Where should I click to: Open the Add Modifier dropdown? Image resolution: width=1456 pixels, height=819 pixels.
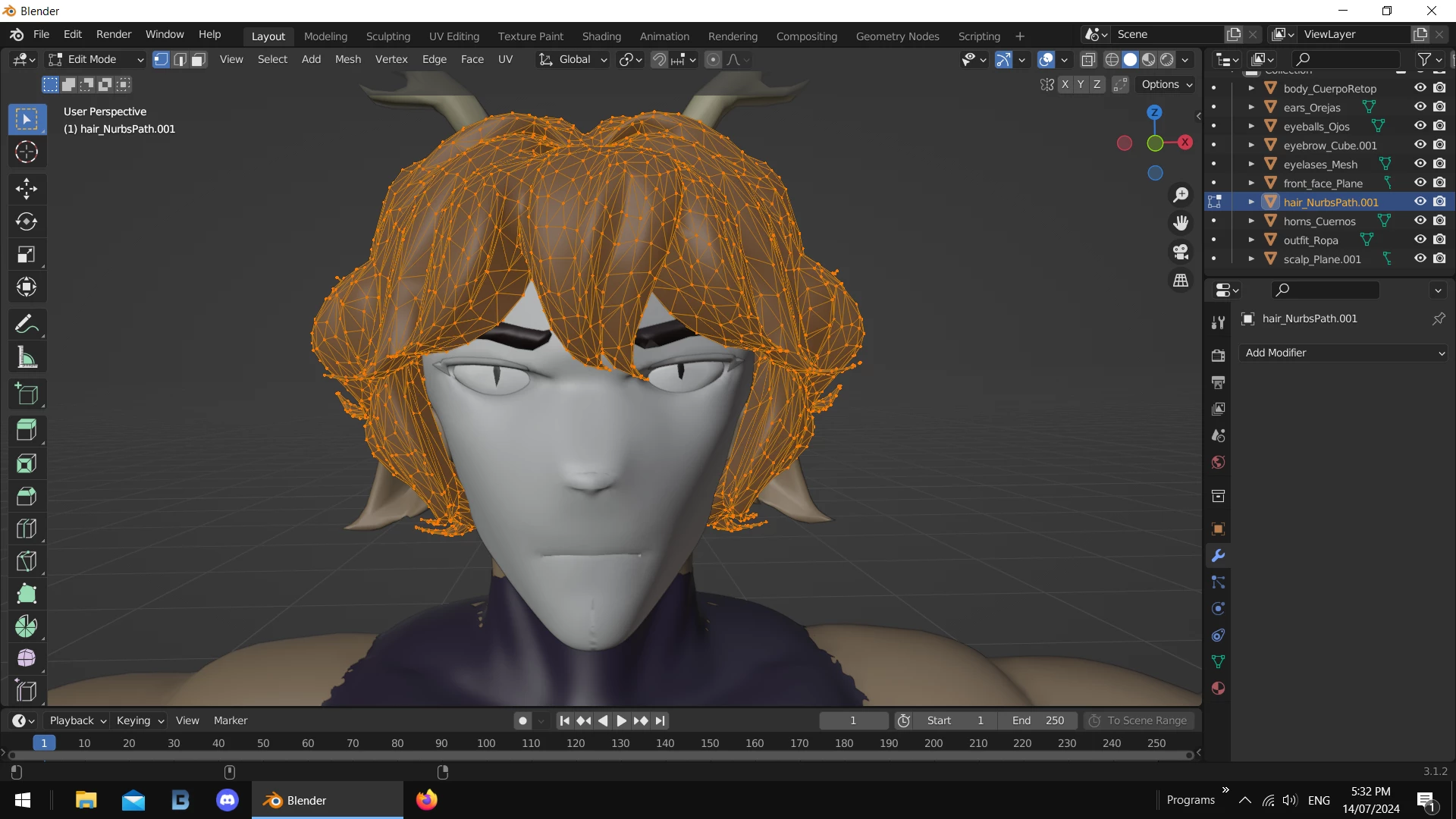pyautogui.click(x=1344, y=353)
